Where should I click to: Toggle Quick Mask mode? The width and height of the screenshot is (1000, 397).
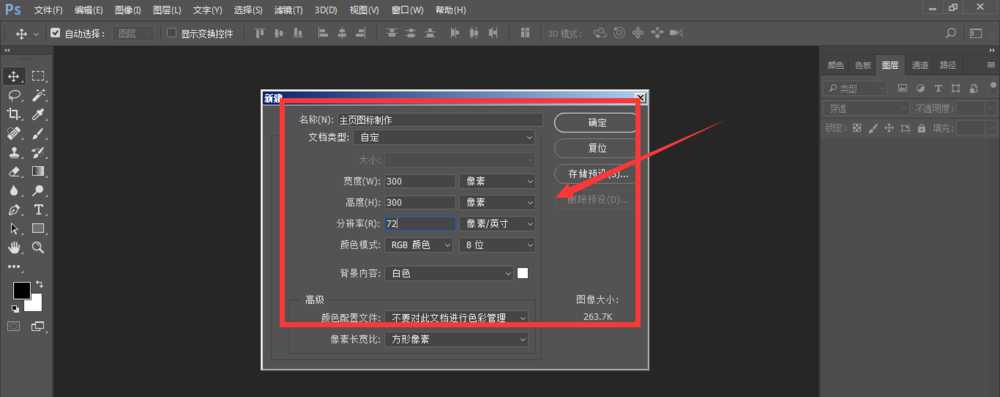[13, 326]
